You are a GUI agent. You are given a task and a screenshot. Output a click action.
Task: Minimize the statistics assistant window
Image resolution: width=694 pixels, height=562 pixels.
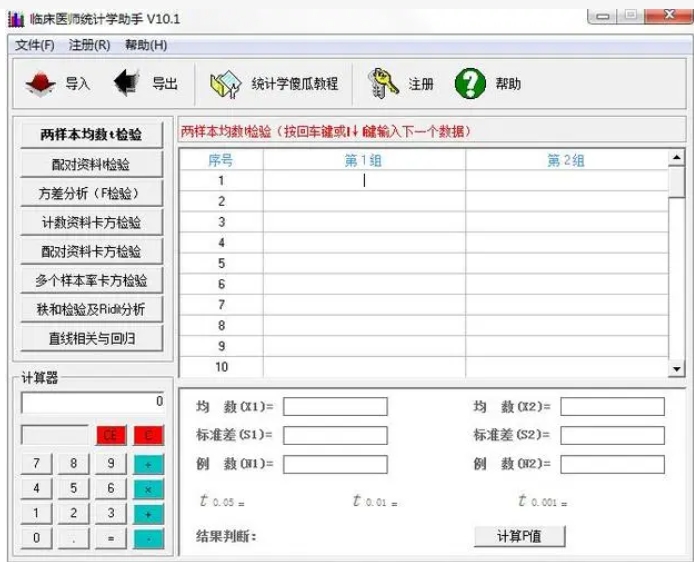602,16
